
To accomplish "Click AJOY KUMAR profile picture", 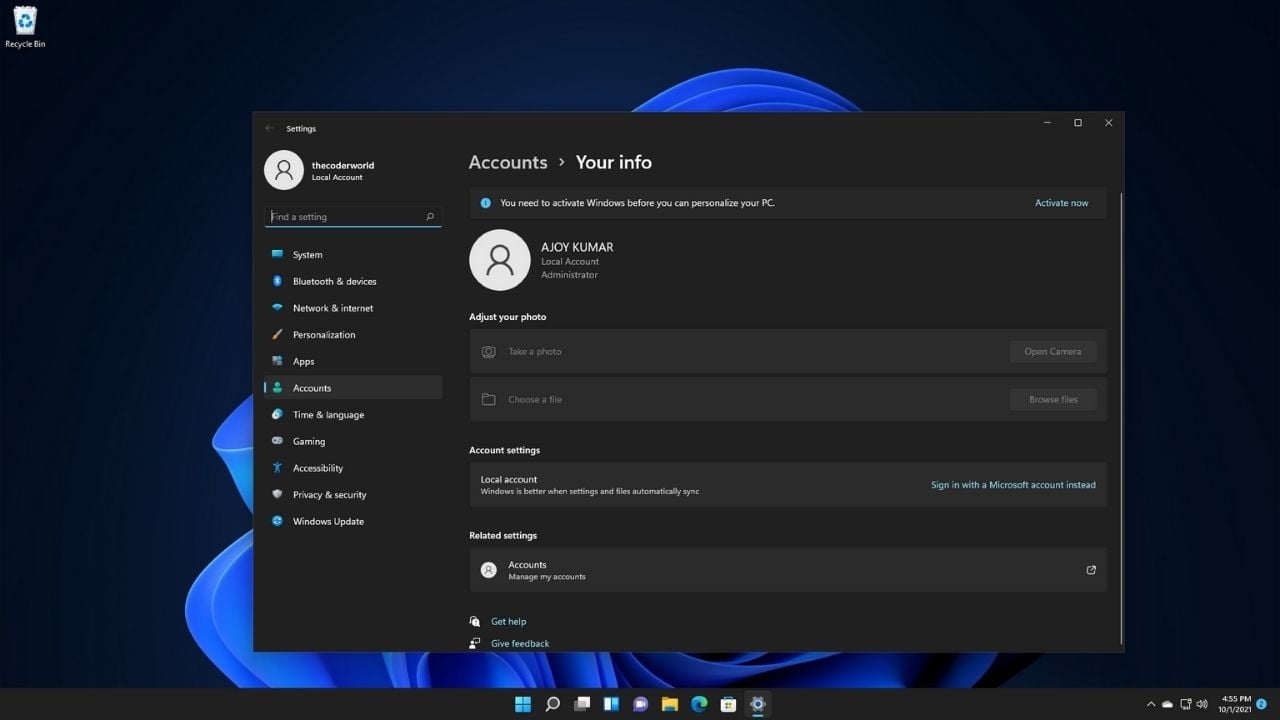I will pyautogui.click(x=500, y=260).
